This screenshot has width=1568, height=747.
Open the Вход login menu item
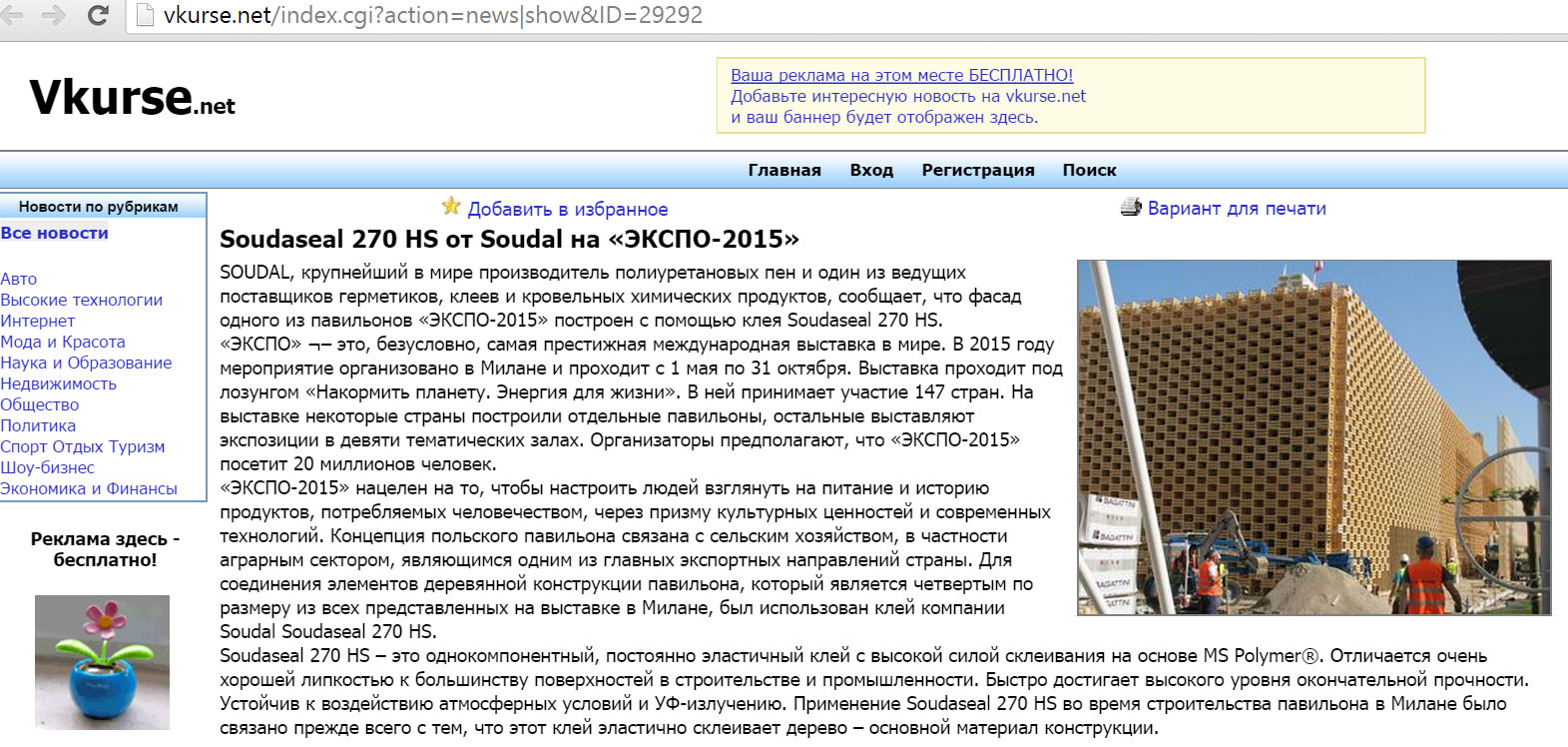[x=871, y=170]
